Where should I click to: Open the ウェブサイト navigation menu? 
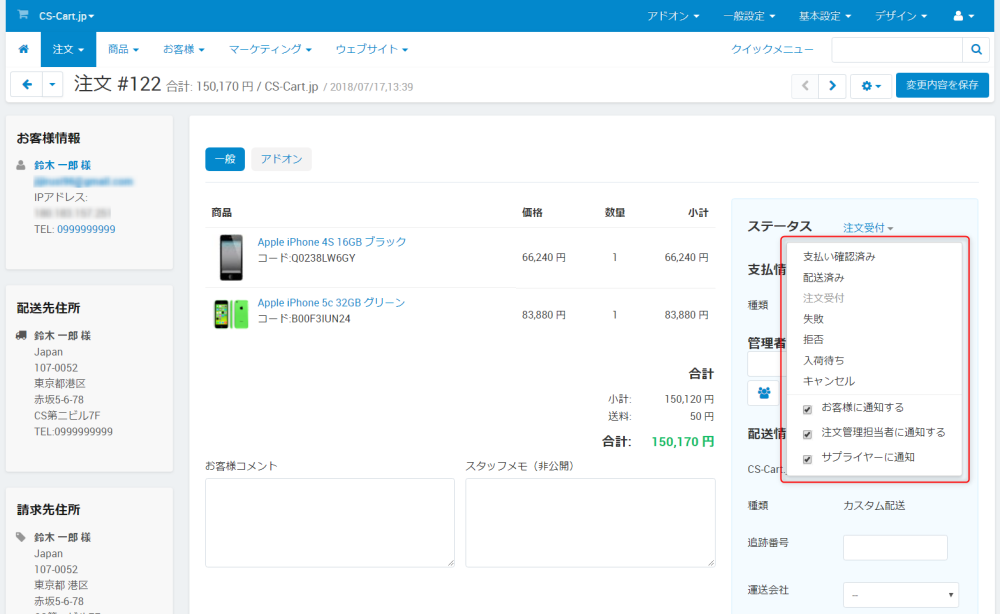(371, 49)
